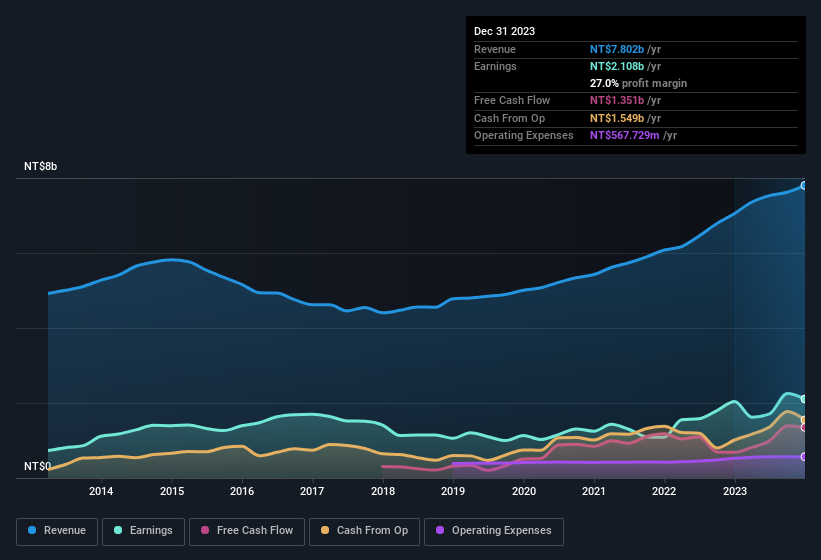Select the 2023 x-axis label
This screenshot has height=560, width=821.
tap(735, 491)
